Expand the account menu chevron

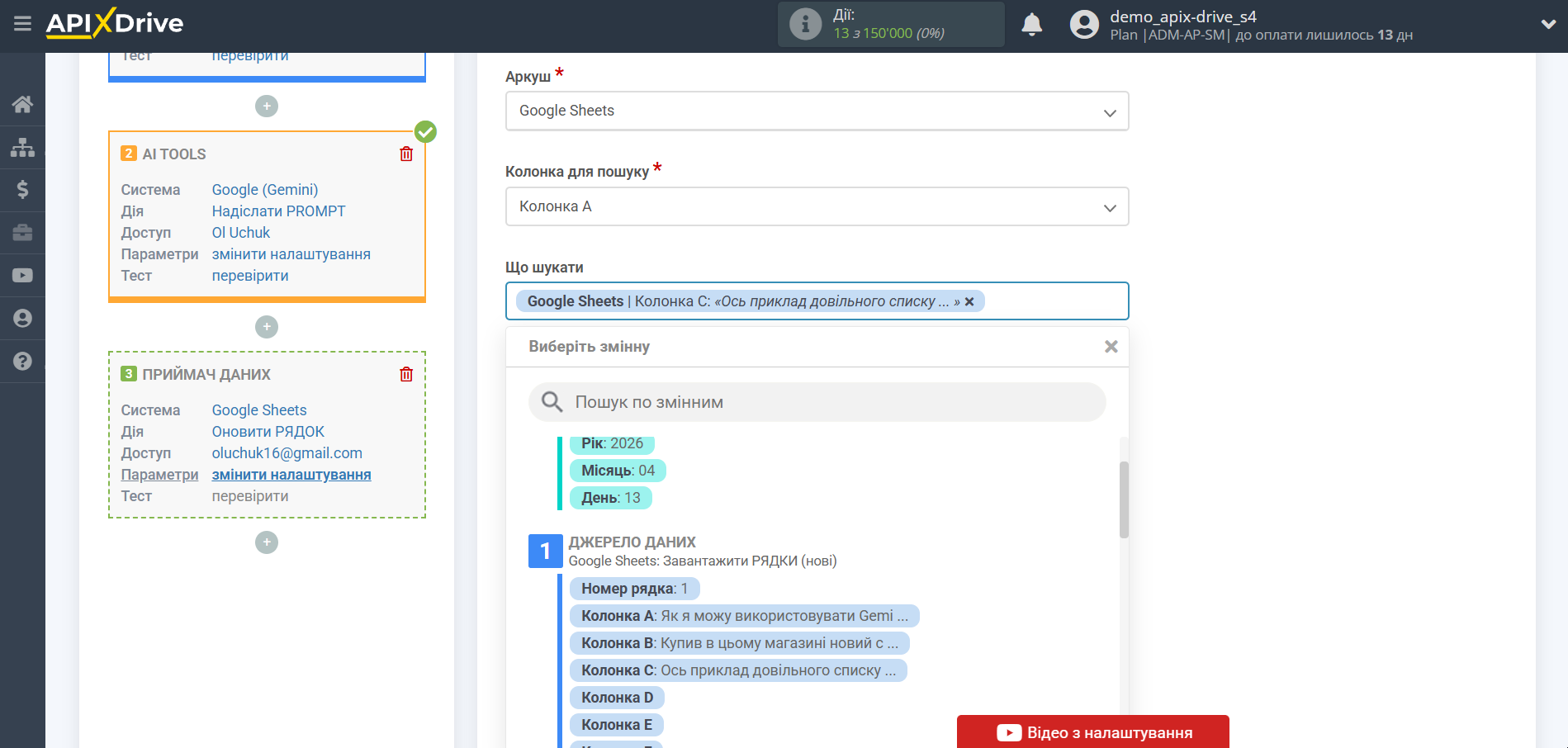coord(1548,25)
